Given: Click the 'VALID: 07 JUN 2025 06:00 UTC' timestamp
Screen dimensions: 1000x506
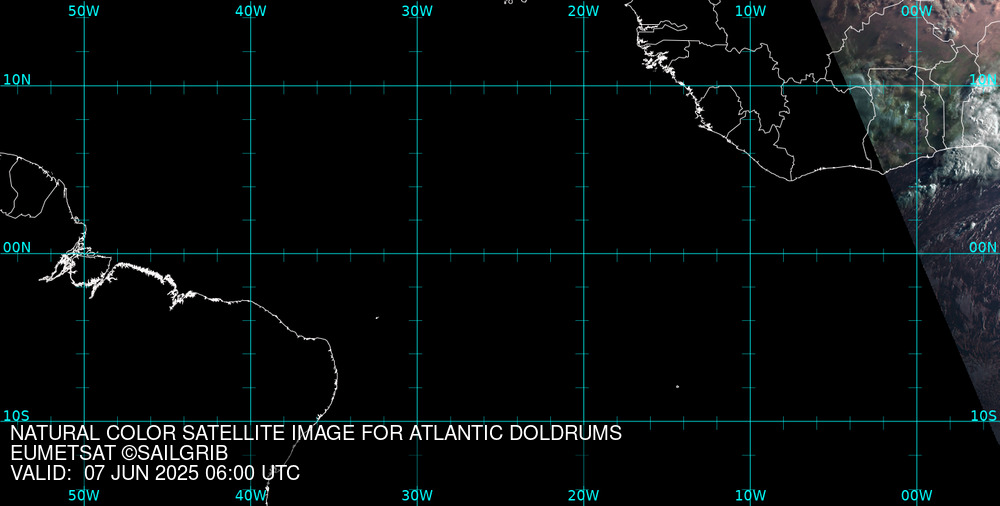Looking at the screenshot, I should tap(155, 473).
